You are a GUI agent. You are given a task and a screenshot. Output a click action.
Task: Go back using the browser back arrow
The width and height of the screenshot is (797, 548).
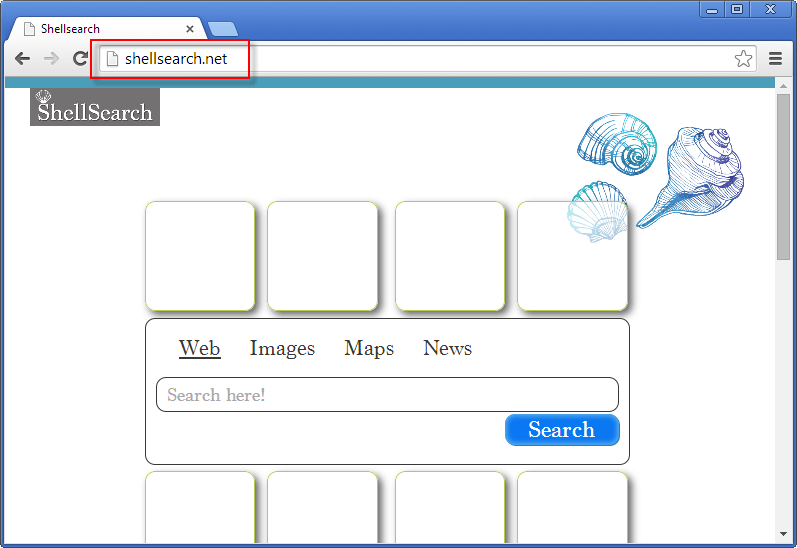click(x=22, y=58)
